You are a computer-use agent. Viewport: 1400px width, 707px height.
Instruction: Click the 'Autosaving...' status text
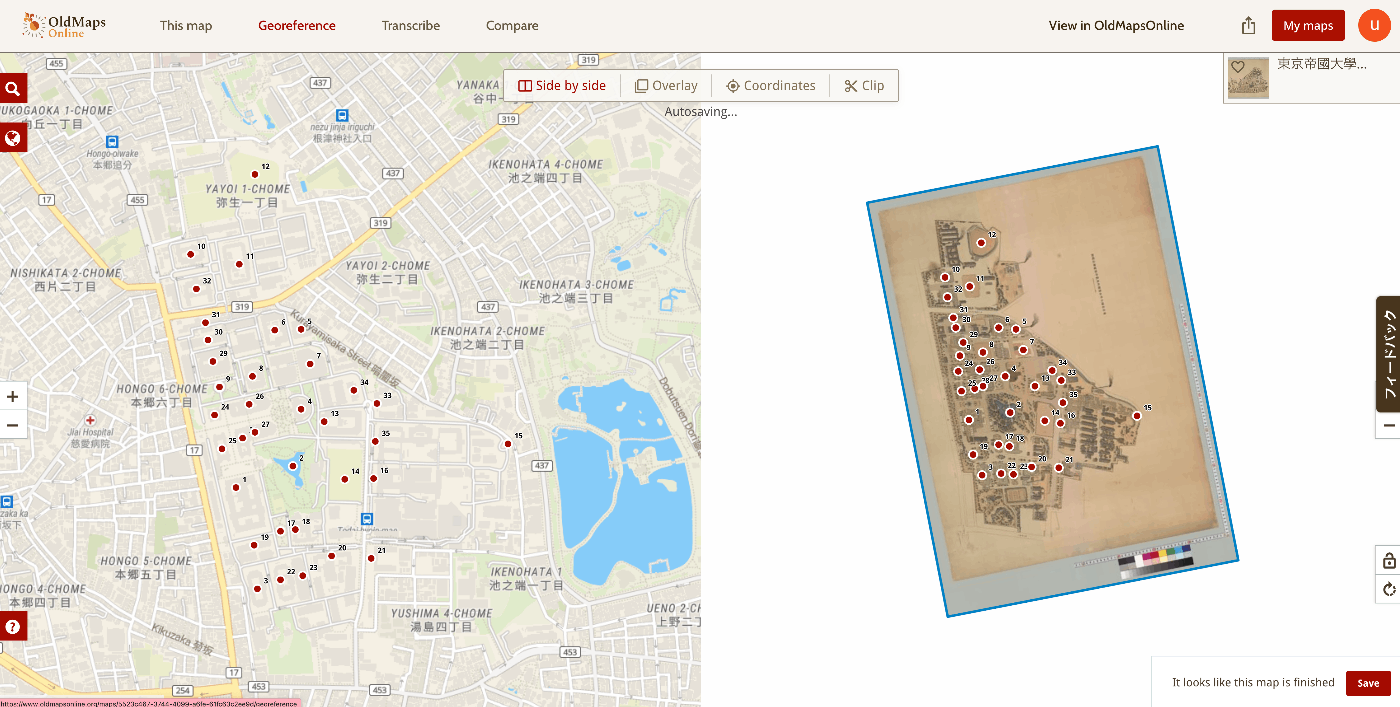(701, 112)
